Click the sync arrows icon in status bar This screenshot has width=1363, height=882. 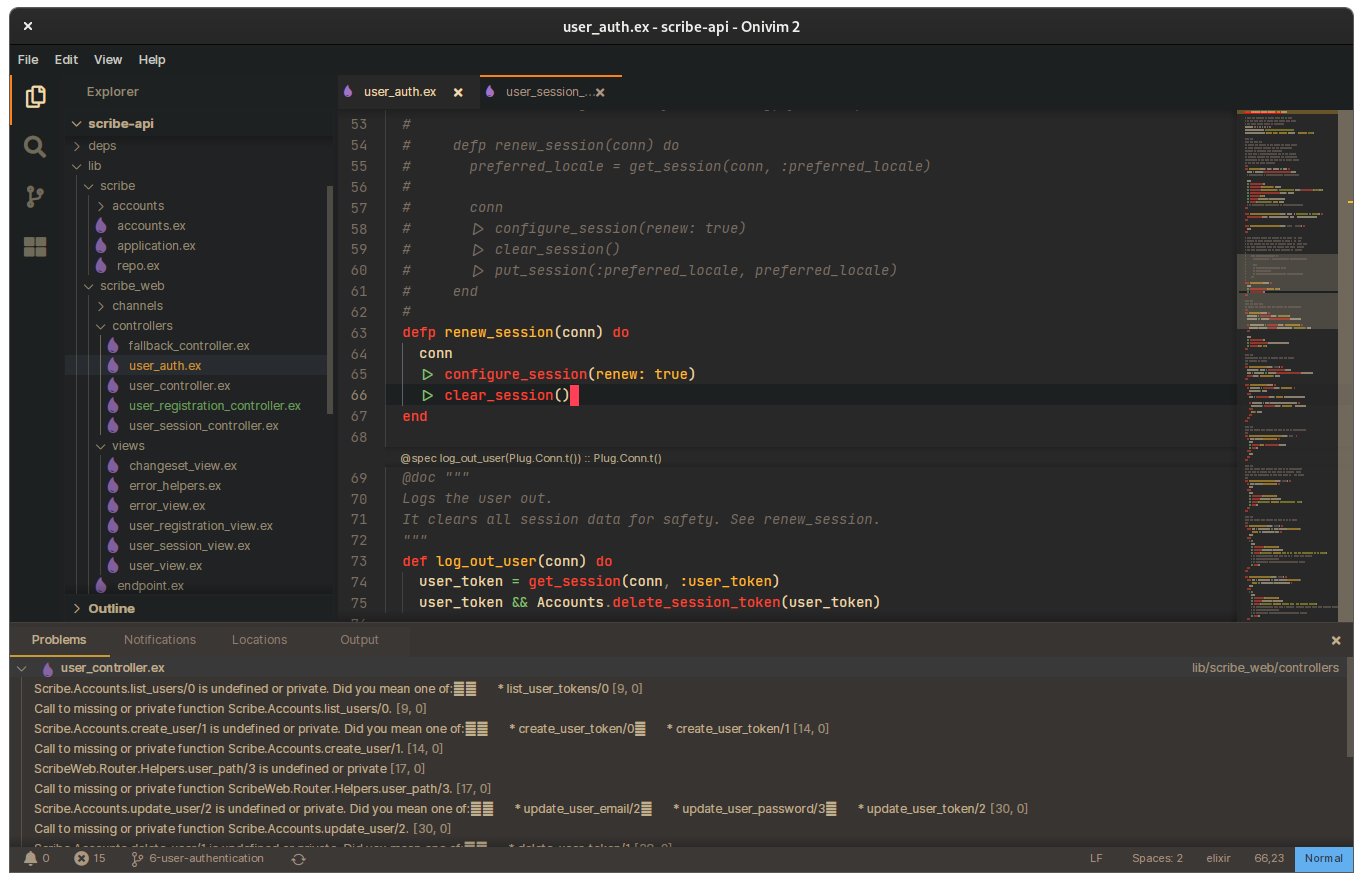(x=298, y=858)
